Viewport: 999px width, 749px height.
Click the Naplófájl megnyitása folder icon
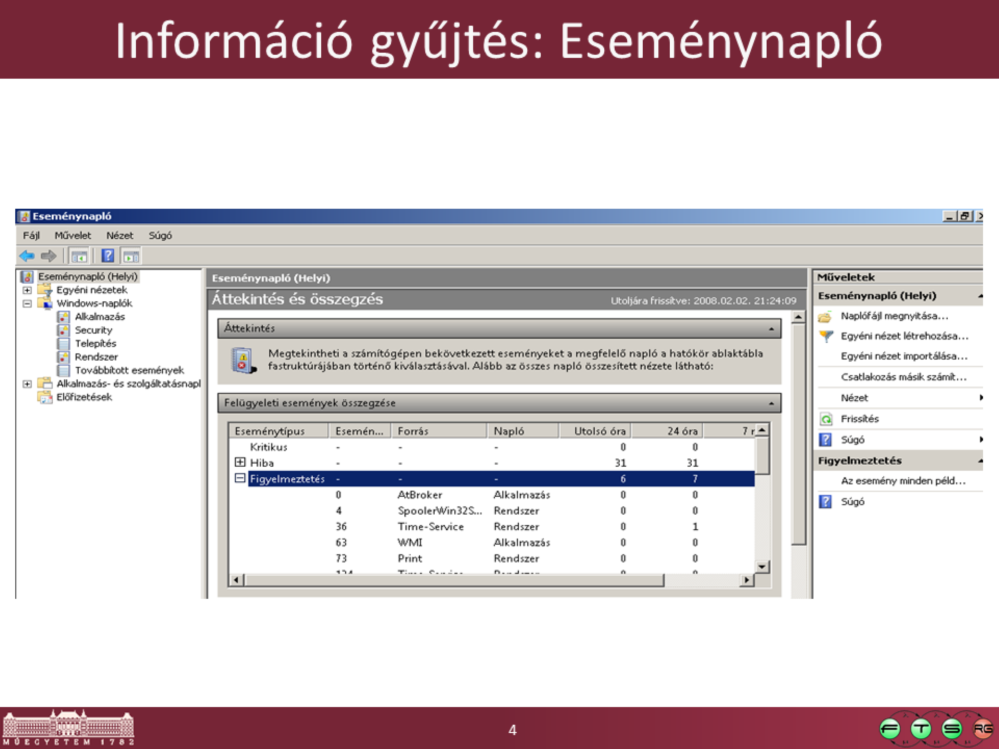click(826, 316)
